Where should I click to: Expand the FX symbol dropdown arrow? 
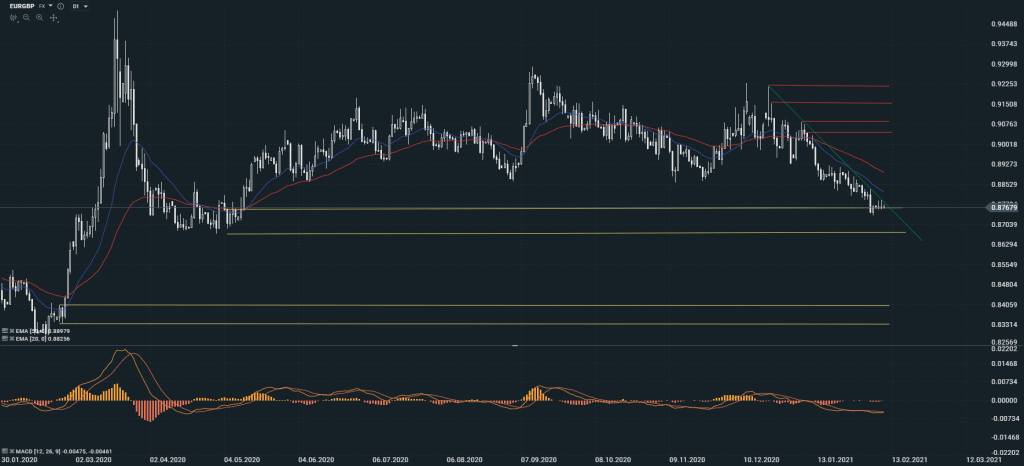point(50,5)
